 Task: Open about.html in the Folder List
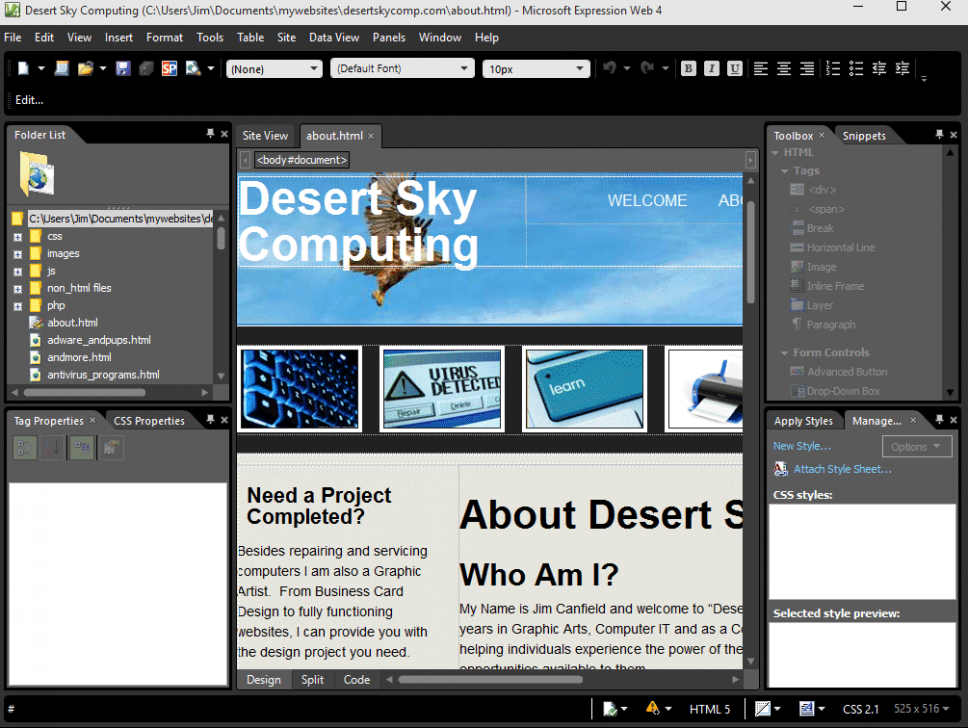tap(72, 322)
